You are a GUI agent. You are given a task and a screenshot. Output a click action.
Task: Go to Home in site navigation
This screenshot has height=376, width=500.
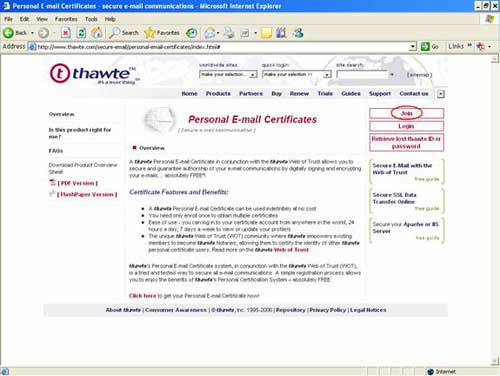pyautogui.click(x=189, y=94)
